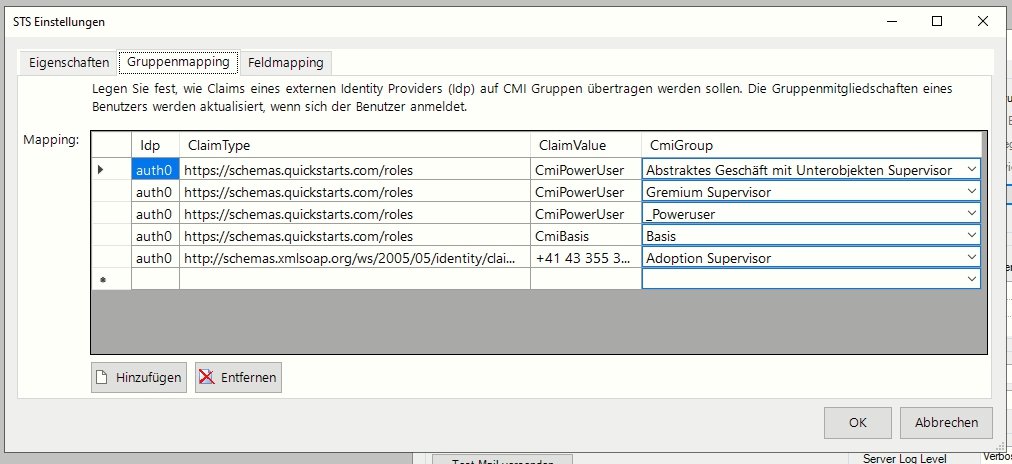Select the highlighted auth0 Idp cell
The width and height of the screenshot is (1012, 464).
click(x=155, y=170)
